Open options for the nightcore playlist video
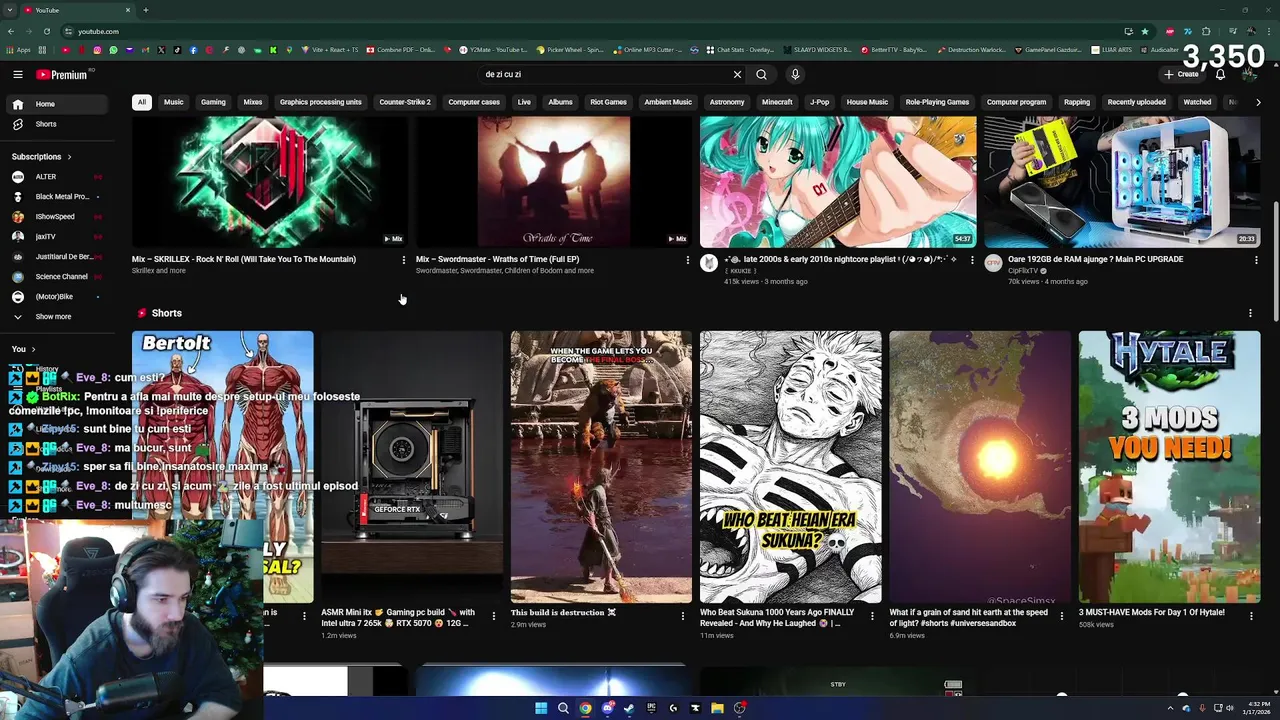Viewport: 1280px width, 720px height. [x=972, y=260]
